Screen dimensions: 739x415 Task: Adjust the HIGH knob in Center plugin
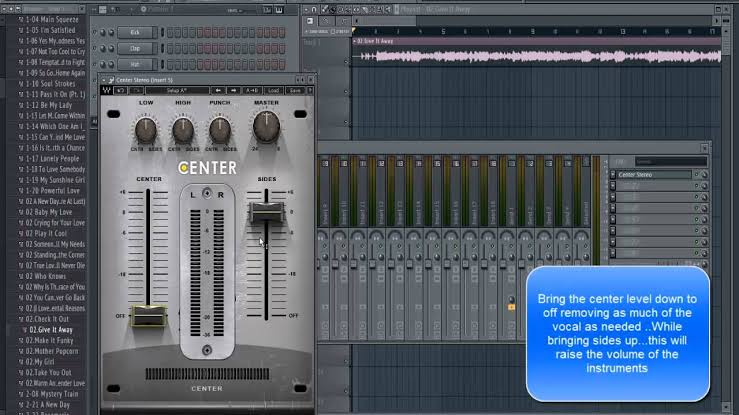[183, 130]
